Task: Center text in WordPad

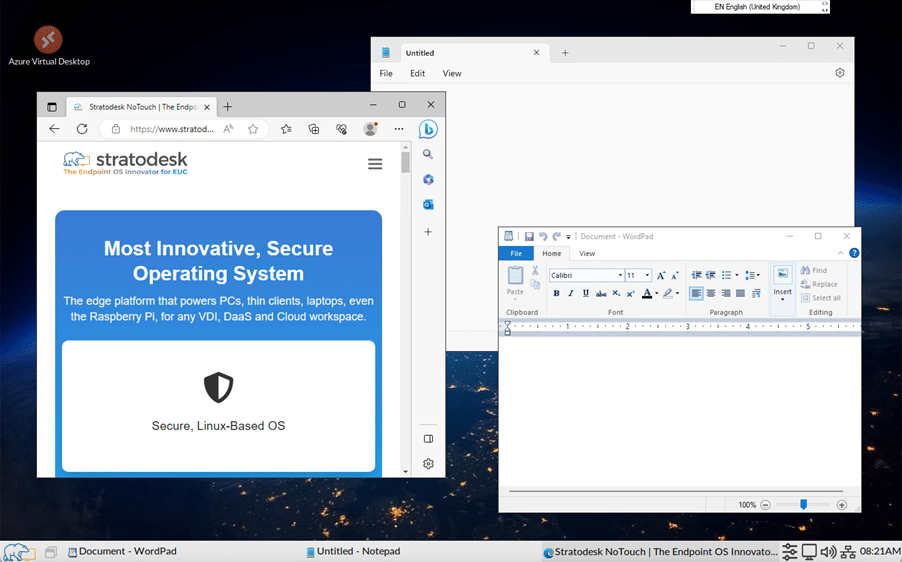Action: coord(711,293)
